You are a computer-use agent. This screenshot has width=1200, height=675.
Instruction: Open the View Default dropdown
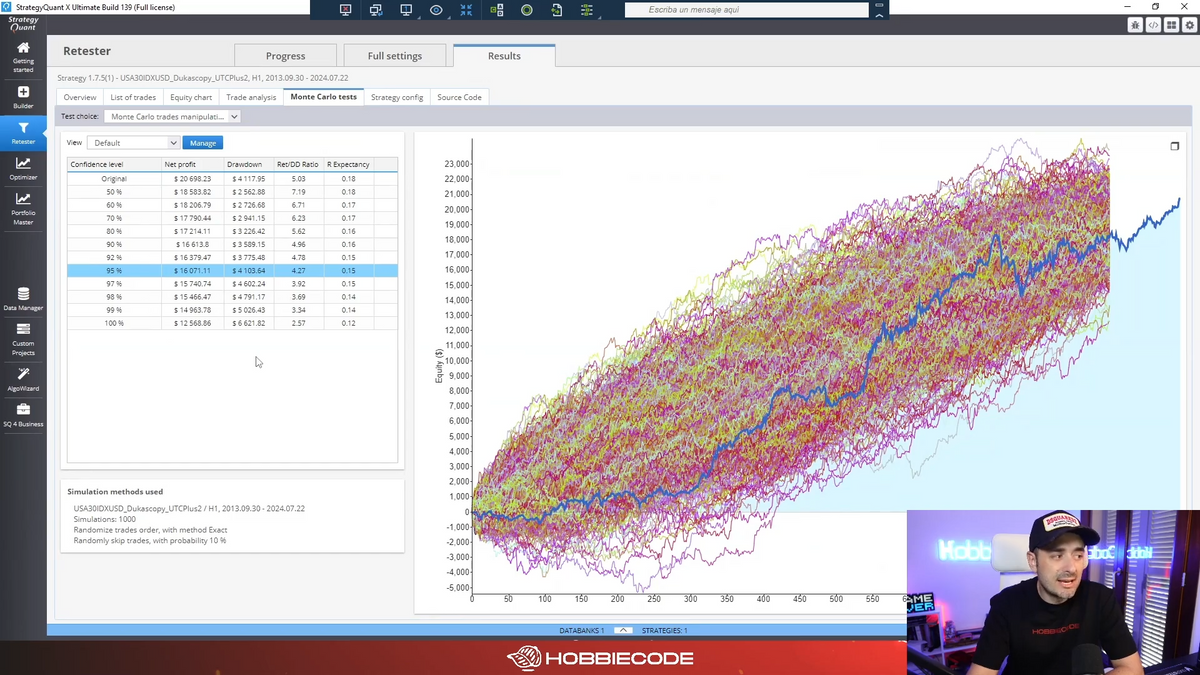(x=133, y=143)
